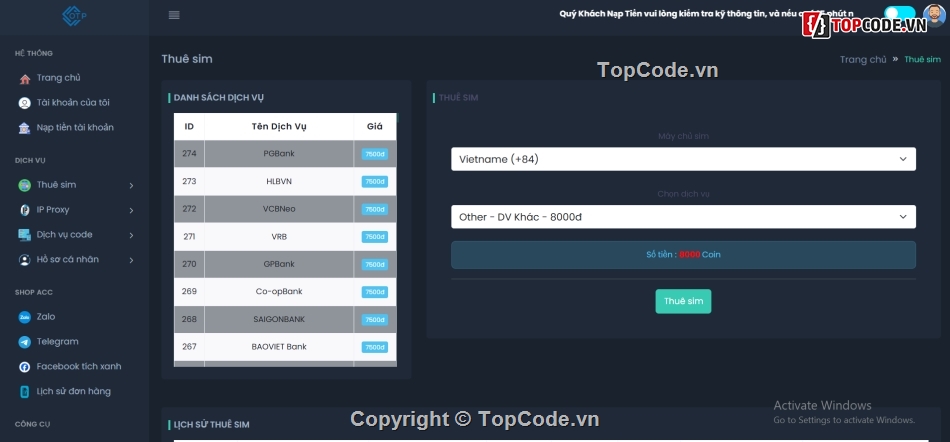Click the Lịch sử đơn hàng icon
The width and height of the screenshot is (950, 442).
coord(24,392)
